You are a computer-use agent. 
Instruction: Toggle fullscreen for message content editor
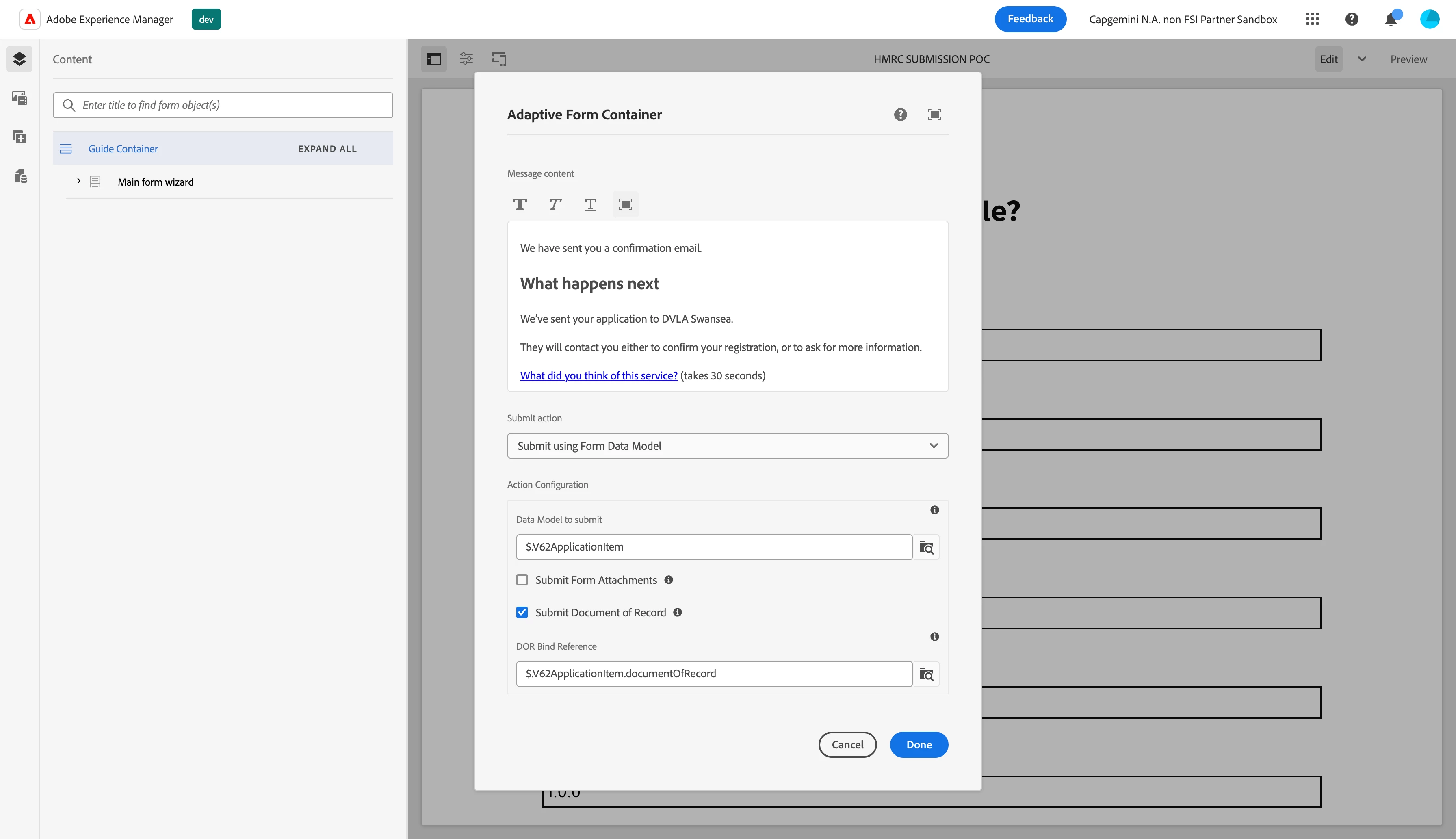coord(625,204)
